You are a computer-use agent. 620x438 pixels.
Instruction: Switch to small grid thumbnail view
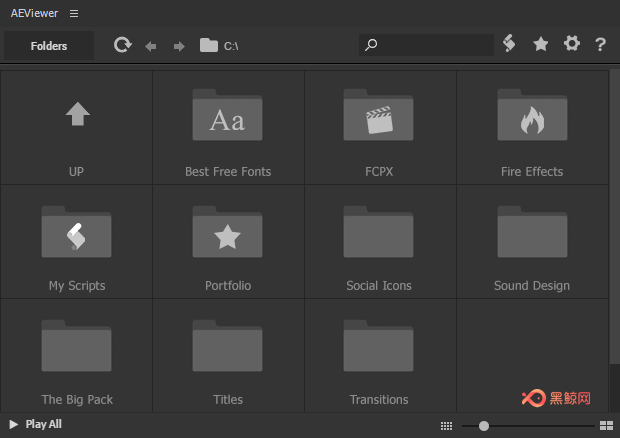click(x=446, y=426)
